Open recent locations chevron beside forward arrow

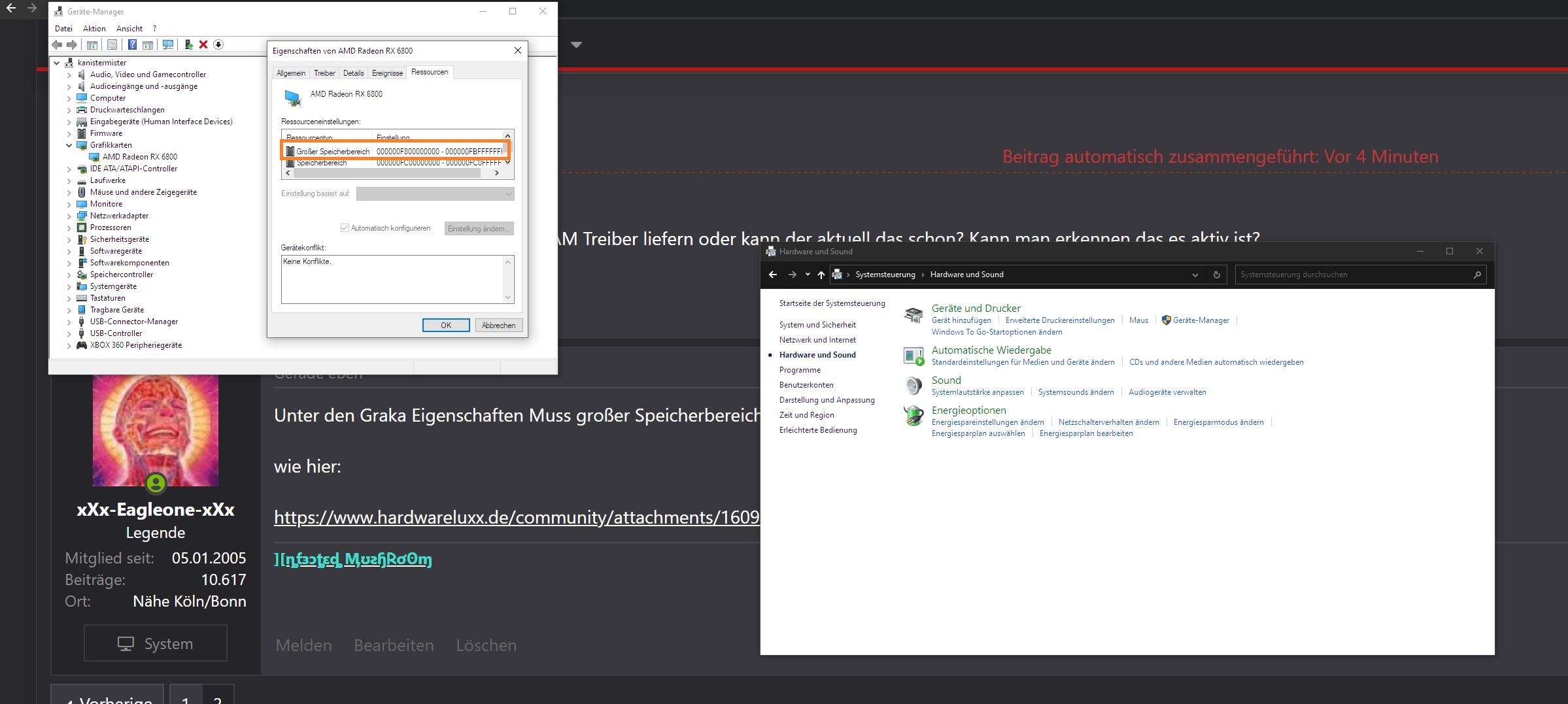click(808, 275)
